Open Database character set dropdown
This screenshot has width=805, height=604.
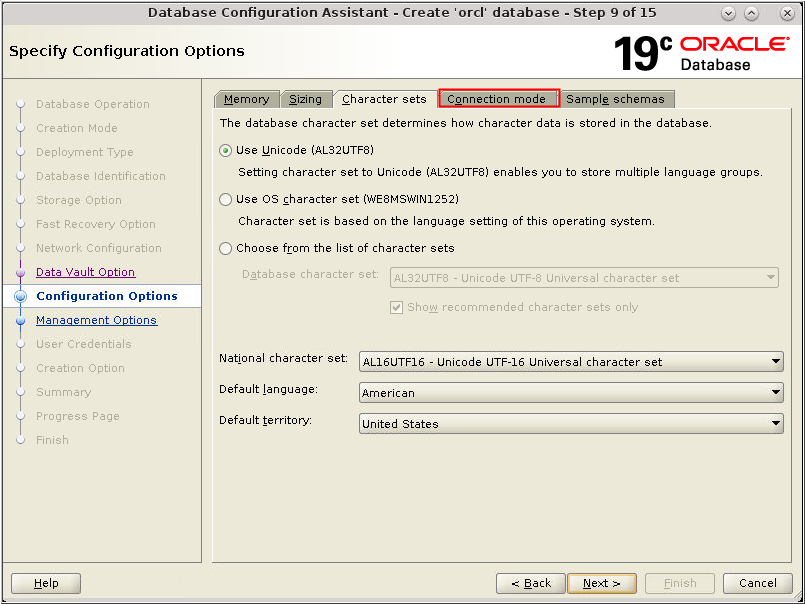[x=584, y=278]
